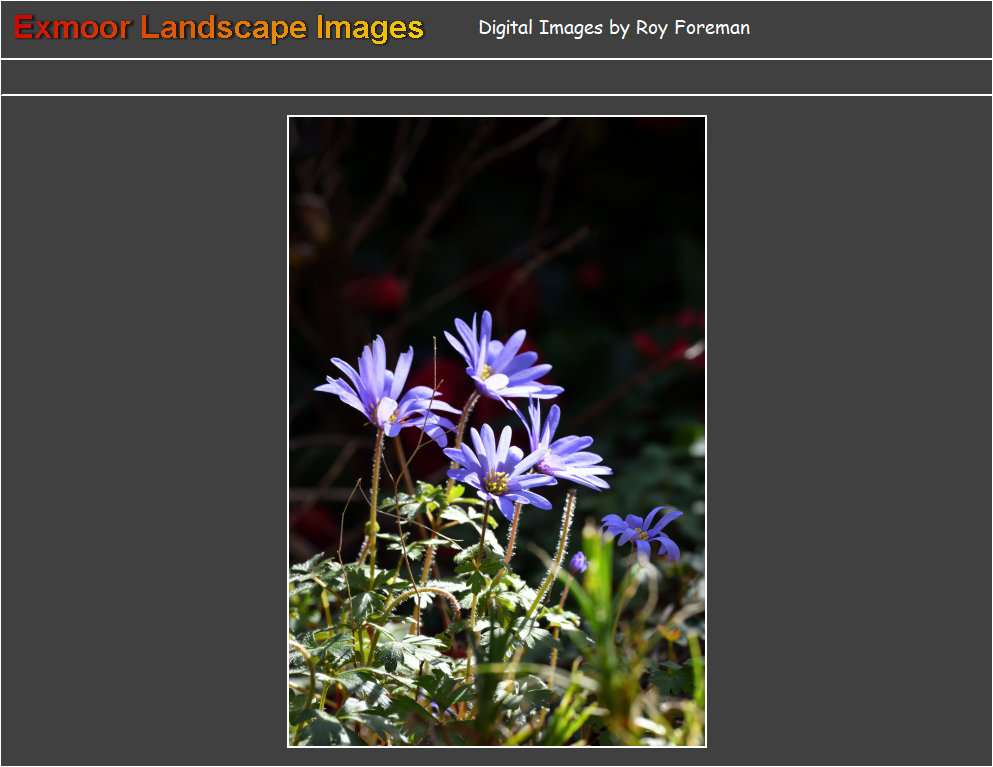The width and height of the screenshot is (993, 767).
Task: Click the name Roy Foreman in the subtitle
Action: point(692,28)
